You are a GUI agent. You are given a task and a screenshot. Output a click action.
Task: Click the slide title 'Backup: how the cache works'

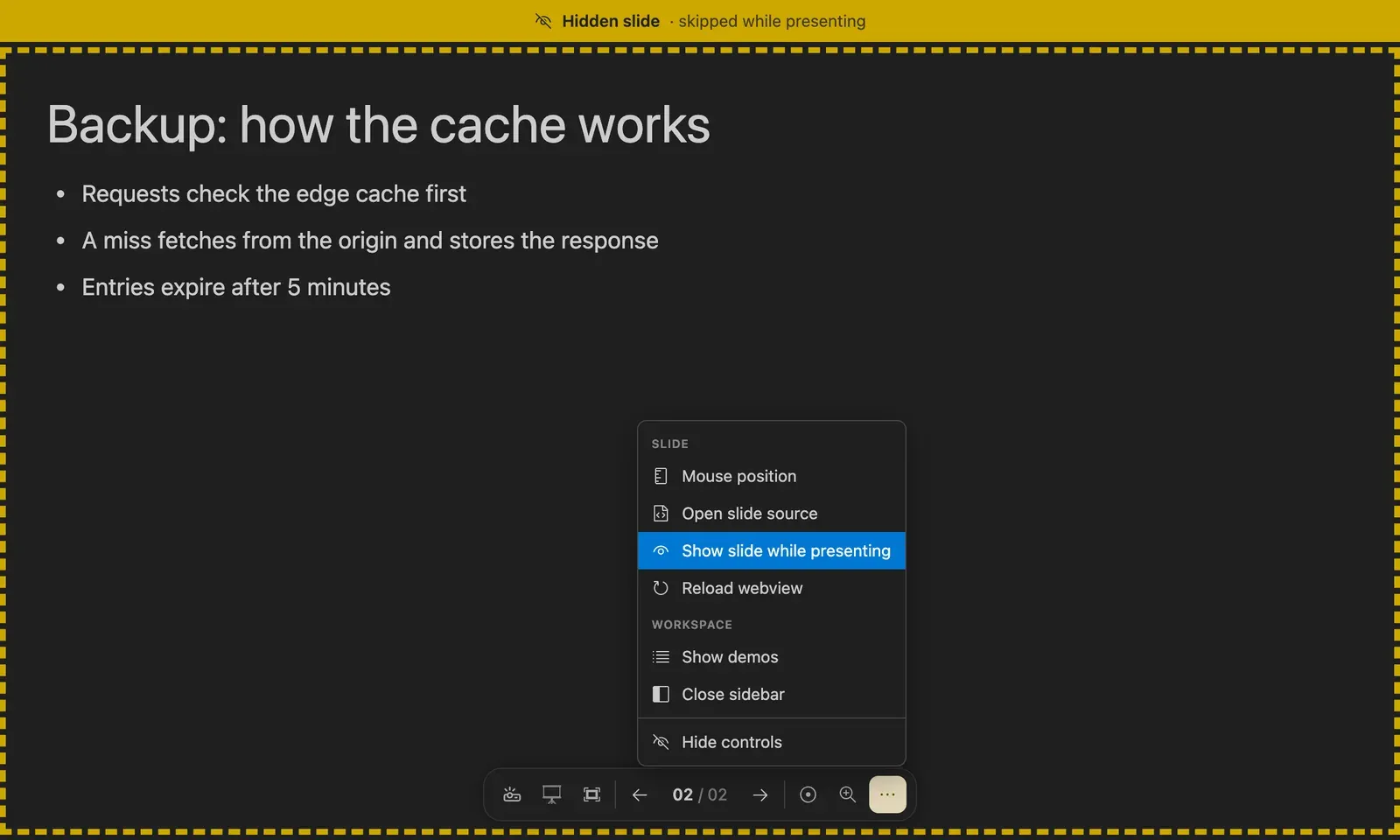tap(379, 124)
